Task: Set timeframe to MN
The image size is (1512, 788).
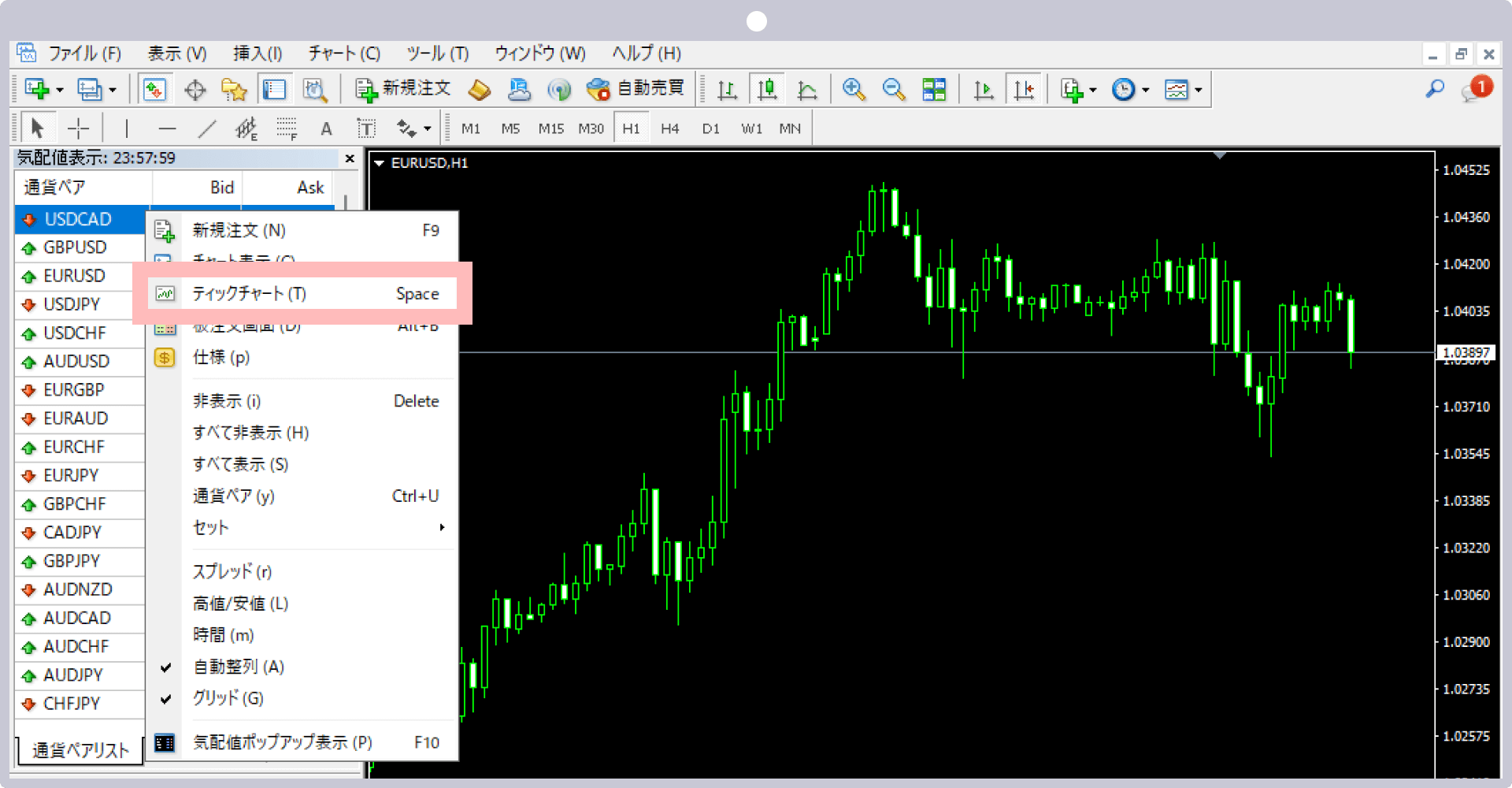Action: pos(790,128)
